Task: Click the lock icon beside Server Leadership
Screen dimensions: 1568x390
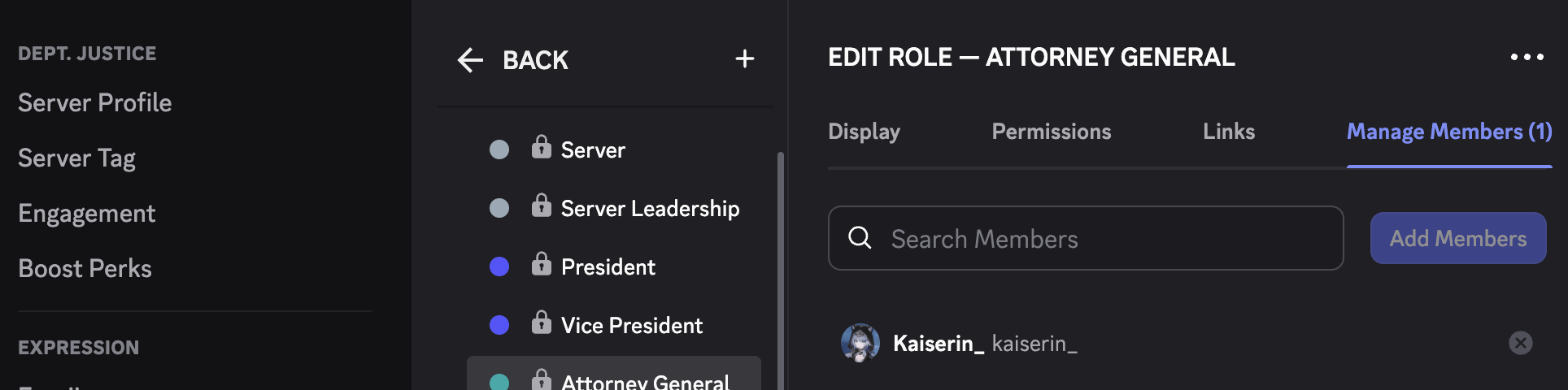Action: pyautogui.click(x=541, y=206)
